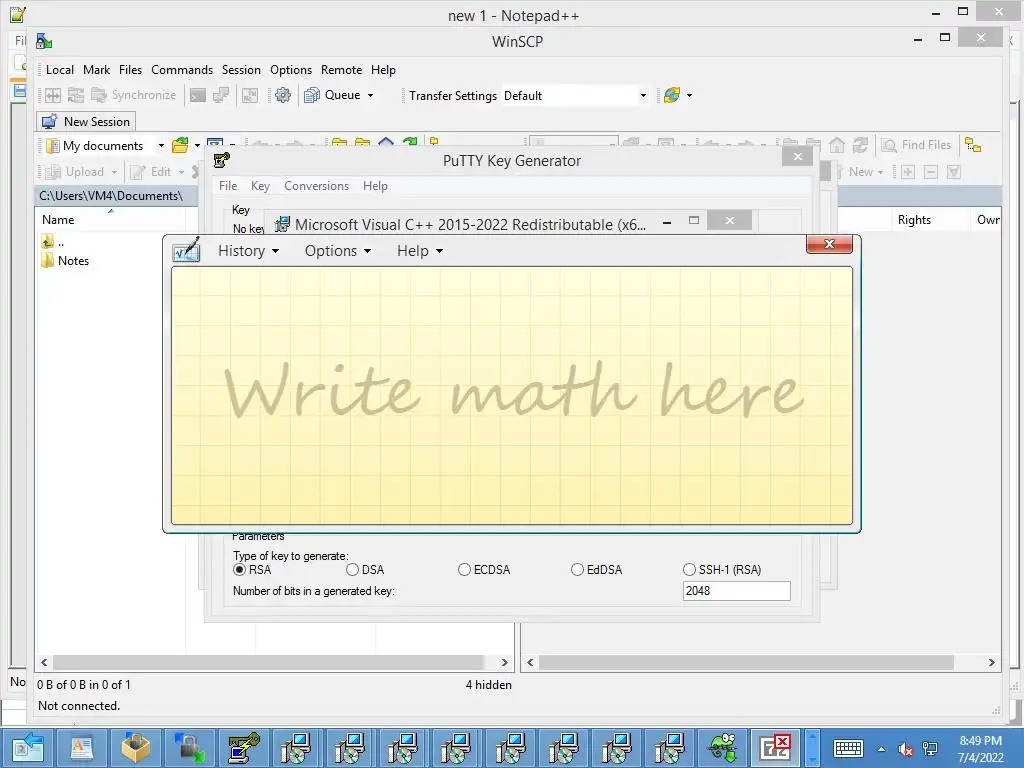Switch to the New Session tab in WinSCP

(x=86, y=121)
